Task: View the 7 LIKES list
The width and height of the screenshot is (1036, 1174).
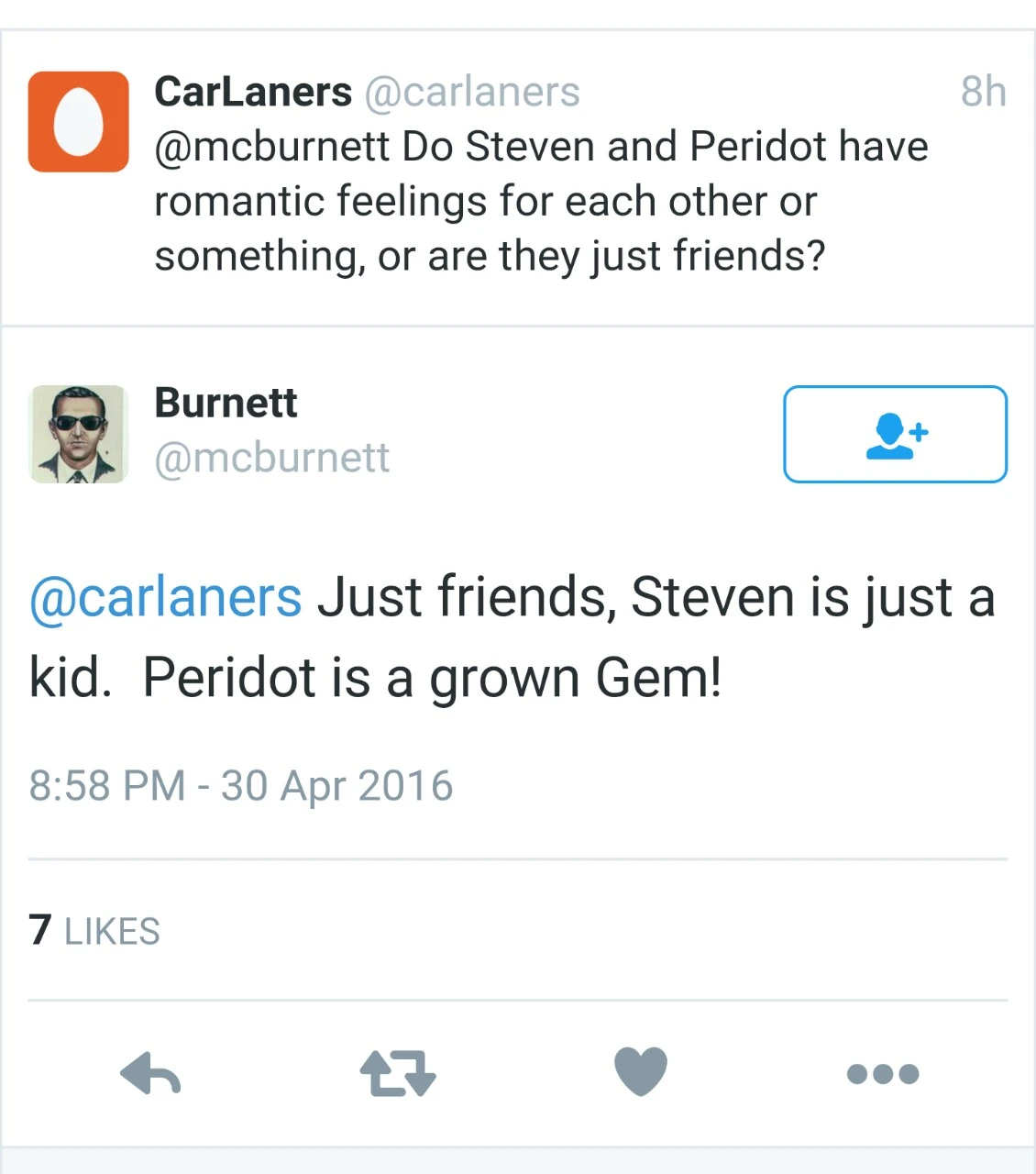Action: 94,931
